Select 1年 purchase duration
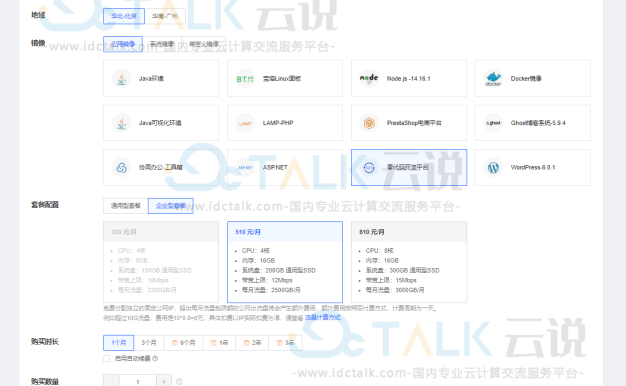The width and height of the screenshot is (626, 386). [219, 342]
